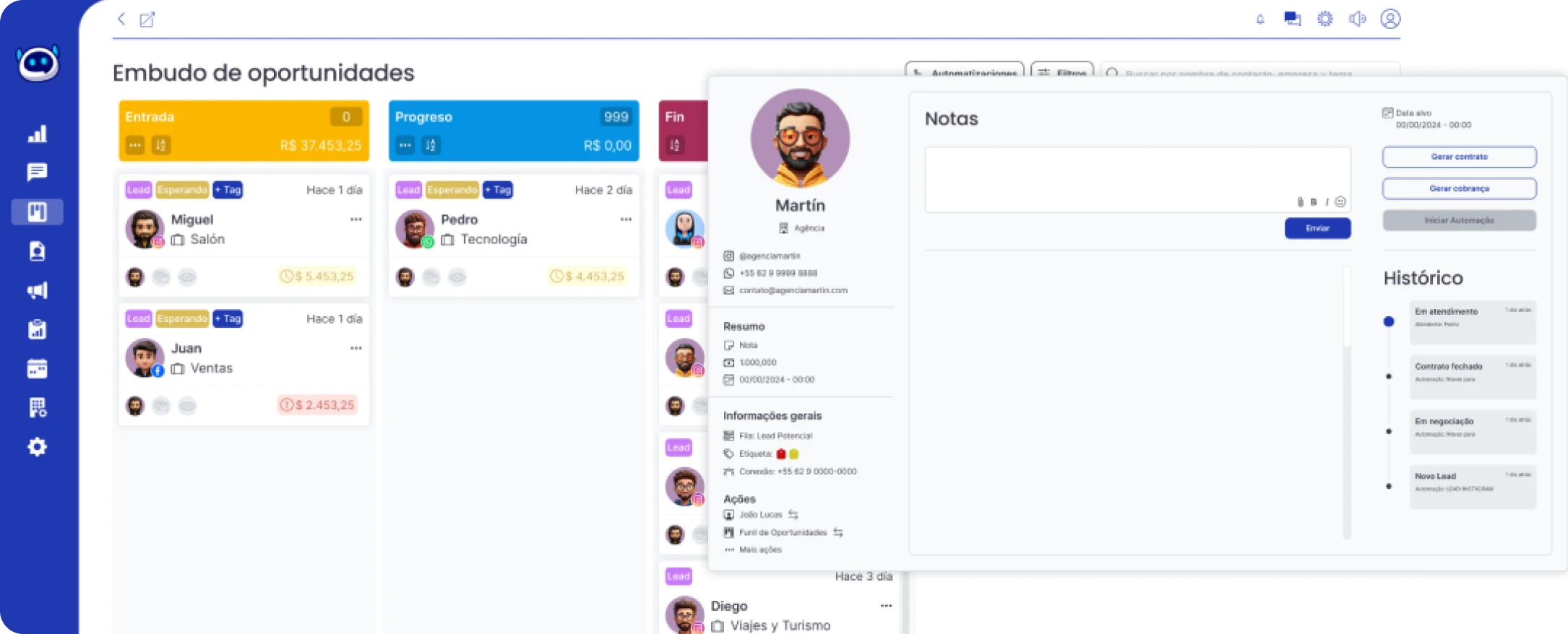
Task: Click the attachment paperclip in Notas
Action: [1300, 202]
